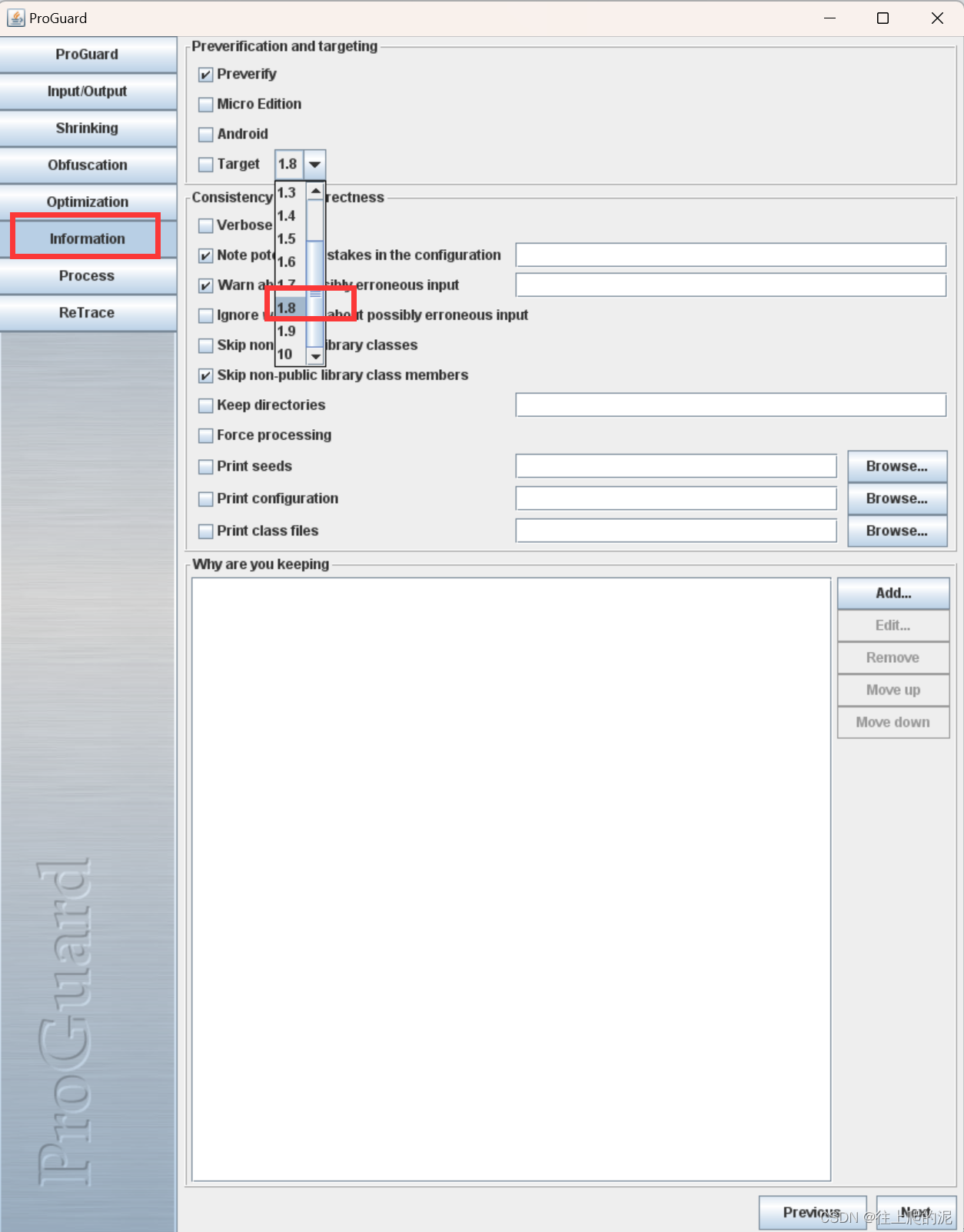
Task: Enable Ignore warnings about possibly erroneous input
Action: click(x=205, y=315)
